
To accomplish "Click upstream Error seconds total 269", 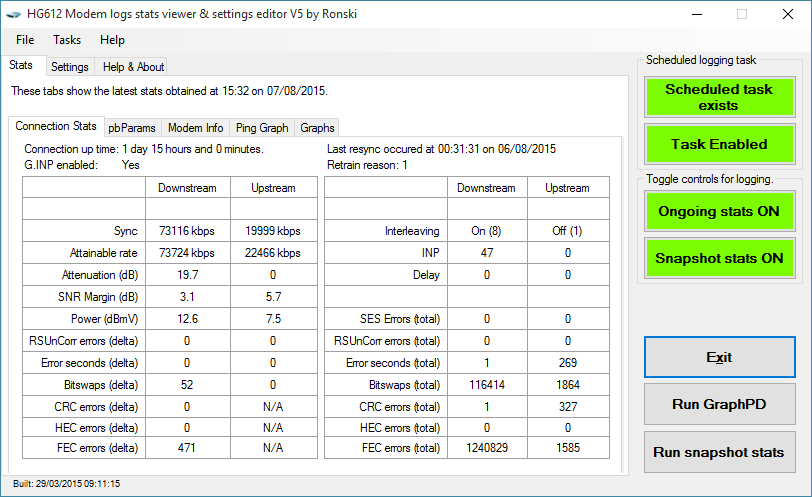I will 568,363.
